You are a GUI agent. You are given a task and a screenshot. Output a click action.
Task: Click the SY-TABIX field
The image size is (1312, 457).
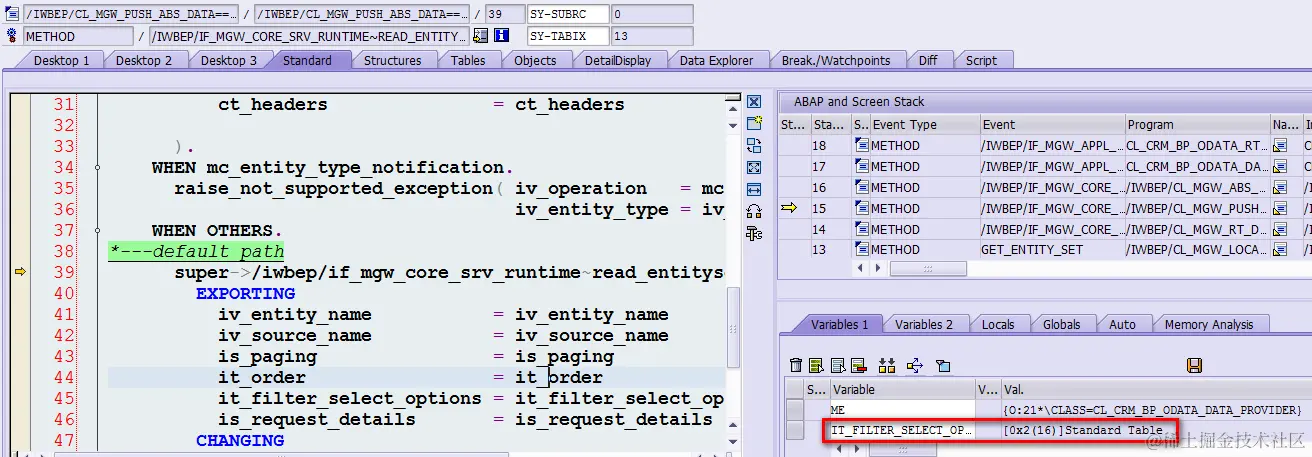[568, 36]
